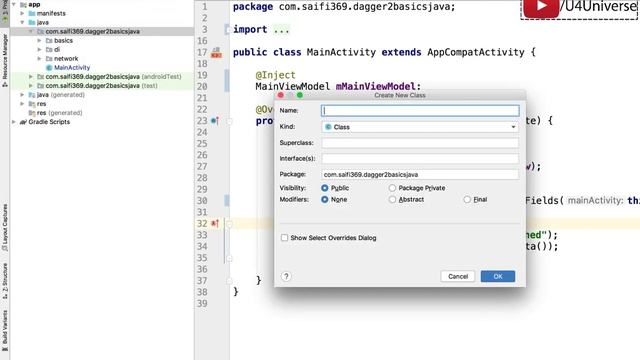Select Package Private visibility radio button
Image resolution: width=640 pixels, height=360 pixels.
(x=392, y=188)
